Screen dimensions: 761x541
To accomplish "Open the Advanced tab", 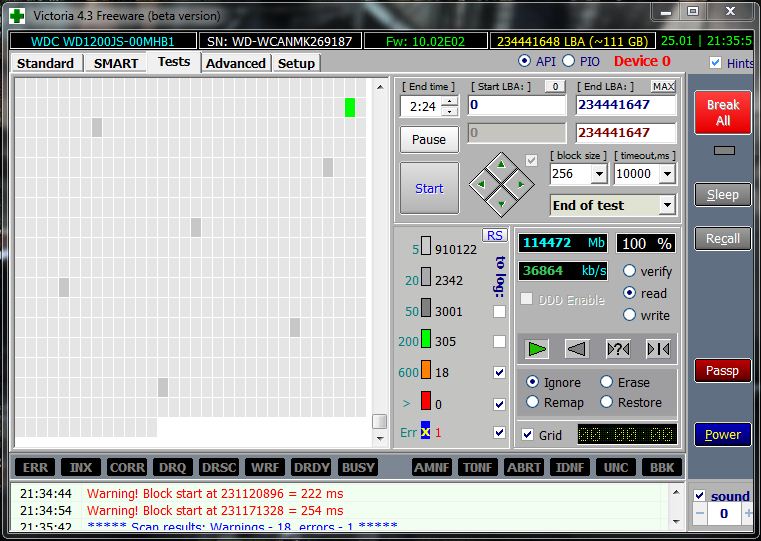I will coord(236,63).
